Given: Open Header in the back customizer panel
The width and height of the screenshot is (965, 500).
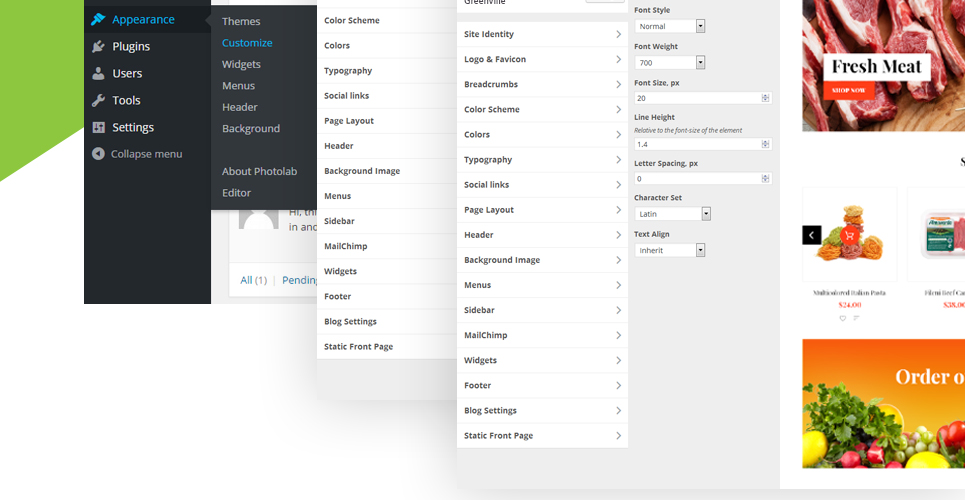Looking at the screenshot, I should [x=386, y=146].
